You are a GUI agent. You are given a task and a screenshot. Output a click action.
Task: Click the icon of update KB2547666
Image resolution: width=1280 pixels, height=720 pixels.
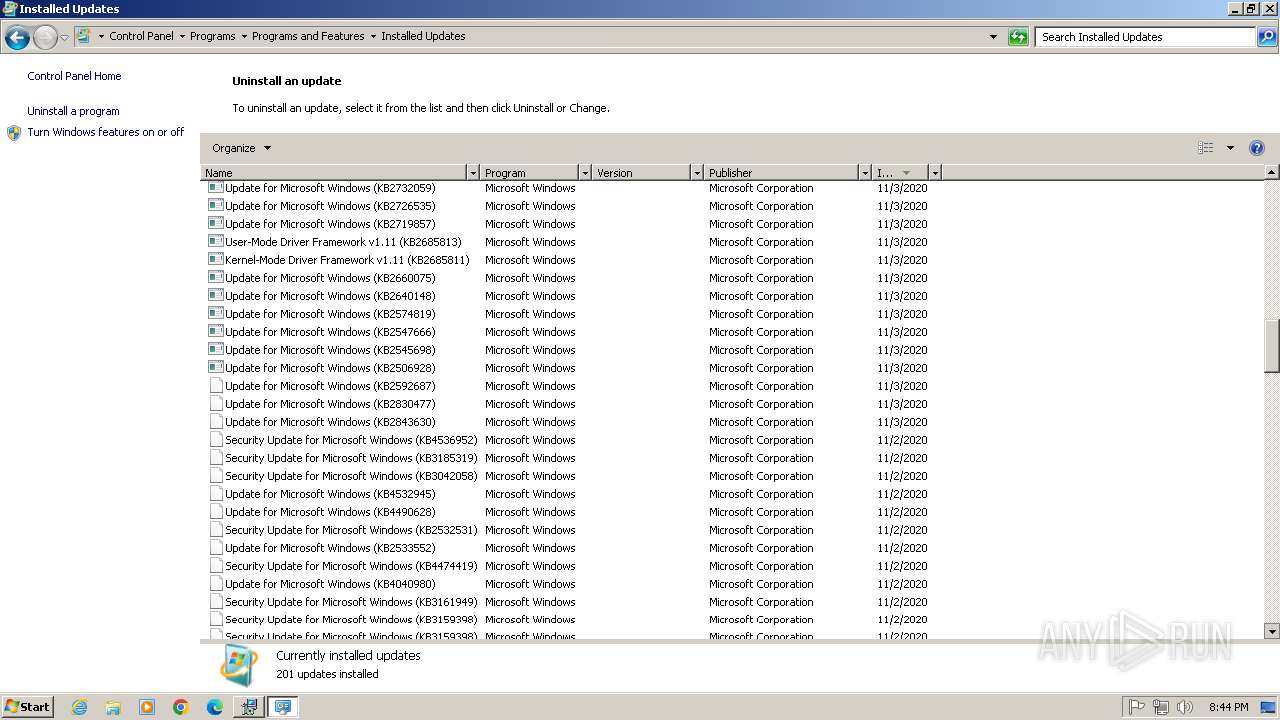215,332
